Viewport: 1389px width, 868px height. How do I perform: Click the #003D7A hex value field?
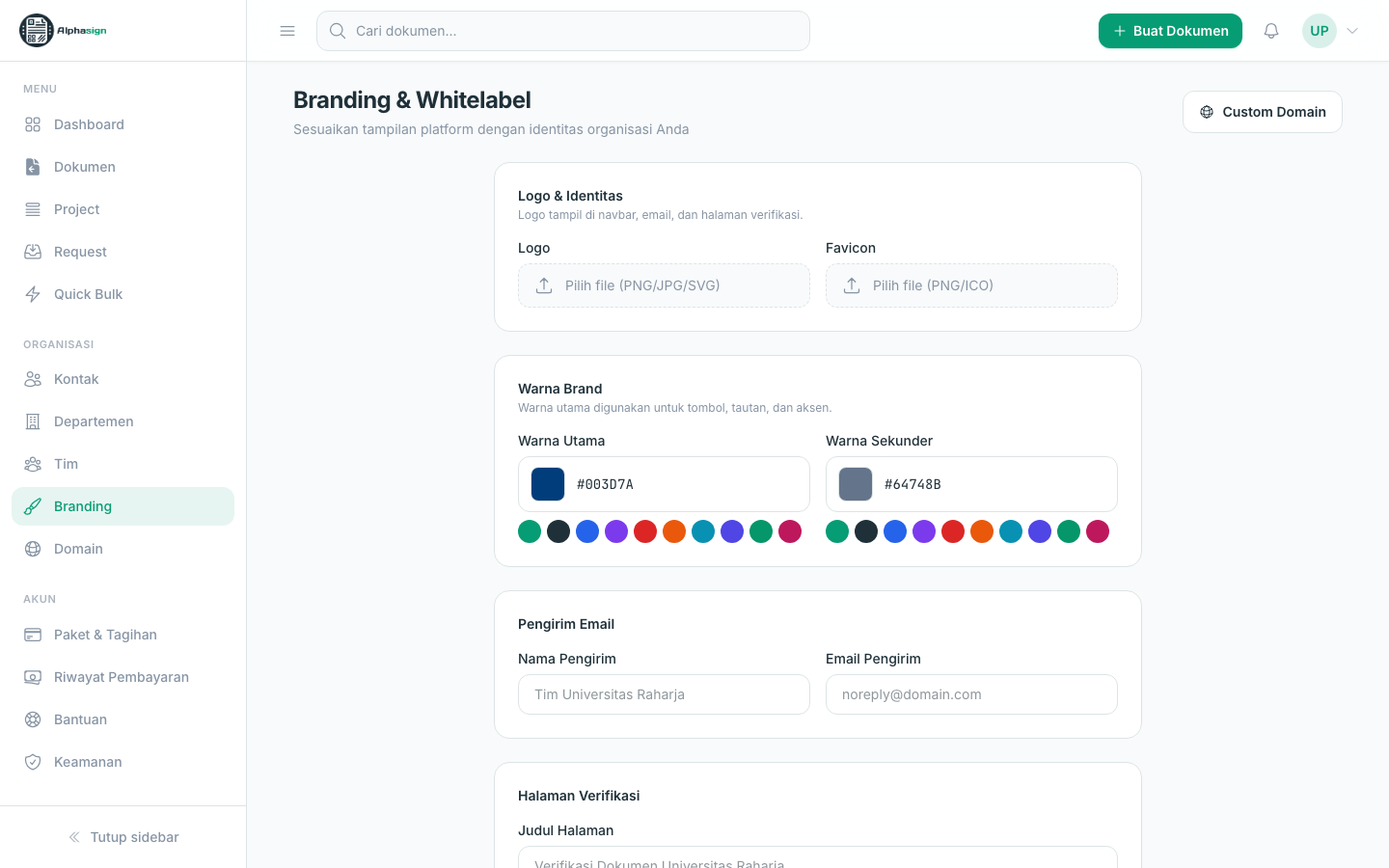pyautogui.click(x=687, y=484)
